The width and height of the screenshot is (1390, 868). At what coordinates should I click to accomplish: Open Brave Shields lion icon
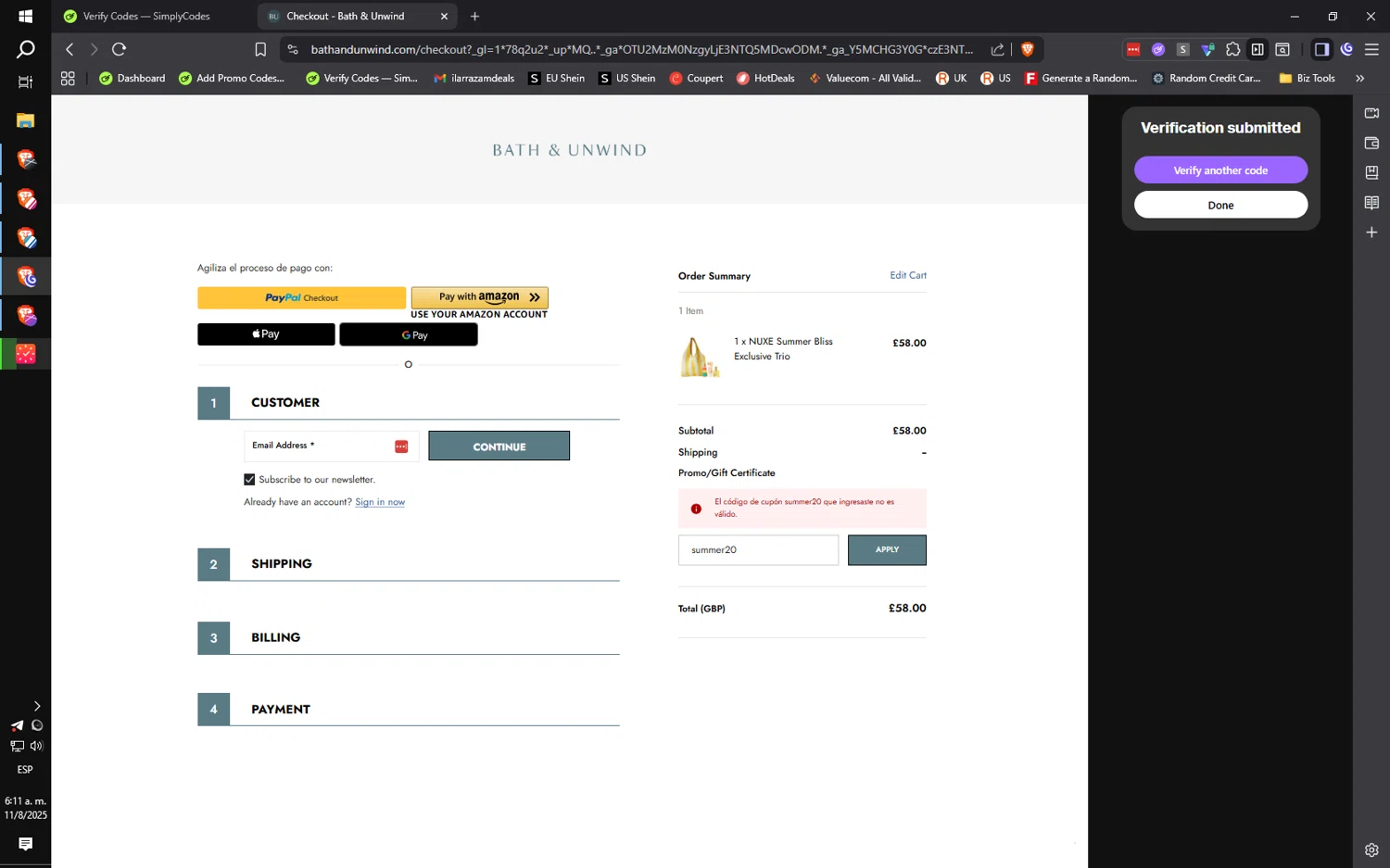1027,49
